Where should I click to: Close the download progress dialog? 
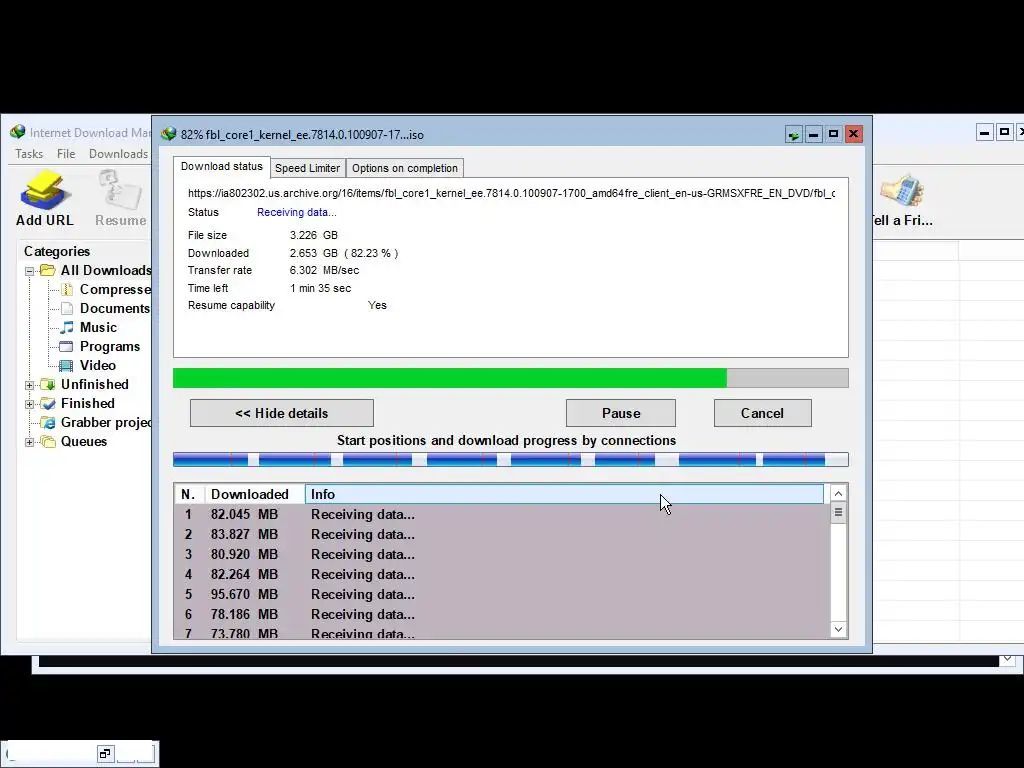pos(853,135)
